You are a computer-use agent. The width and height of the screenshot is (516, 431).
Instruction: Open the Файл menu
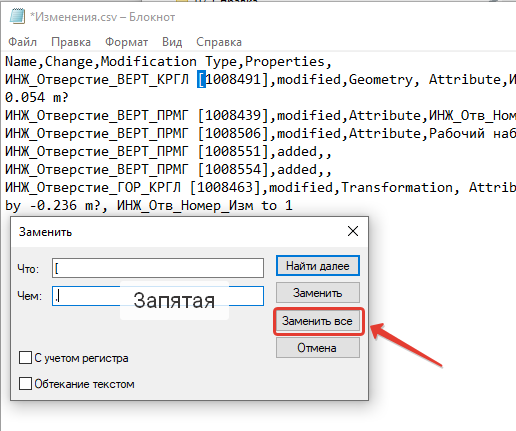point(22,42)
